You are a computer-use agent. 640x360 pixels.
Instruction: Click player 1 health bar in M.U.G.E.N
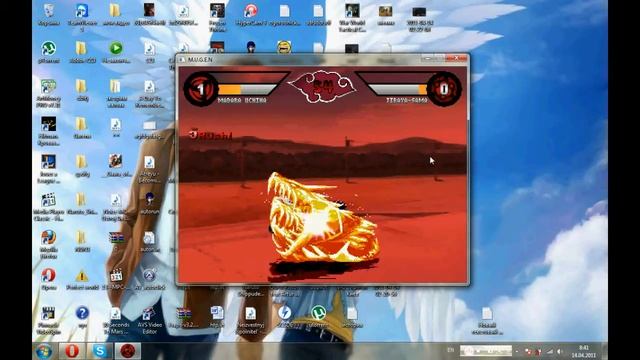tap(247, 89)
